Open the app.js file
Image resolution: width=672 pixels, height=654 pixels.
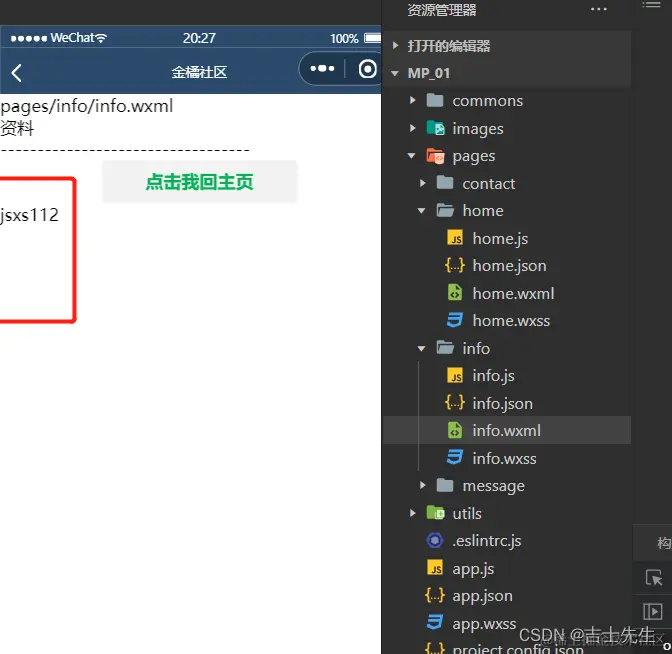(x=473, y=569)
